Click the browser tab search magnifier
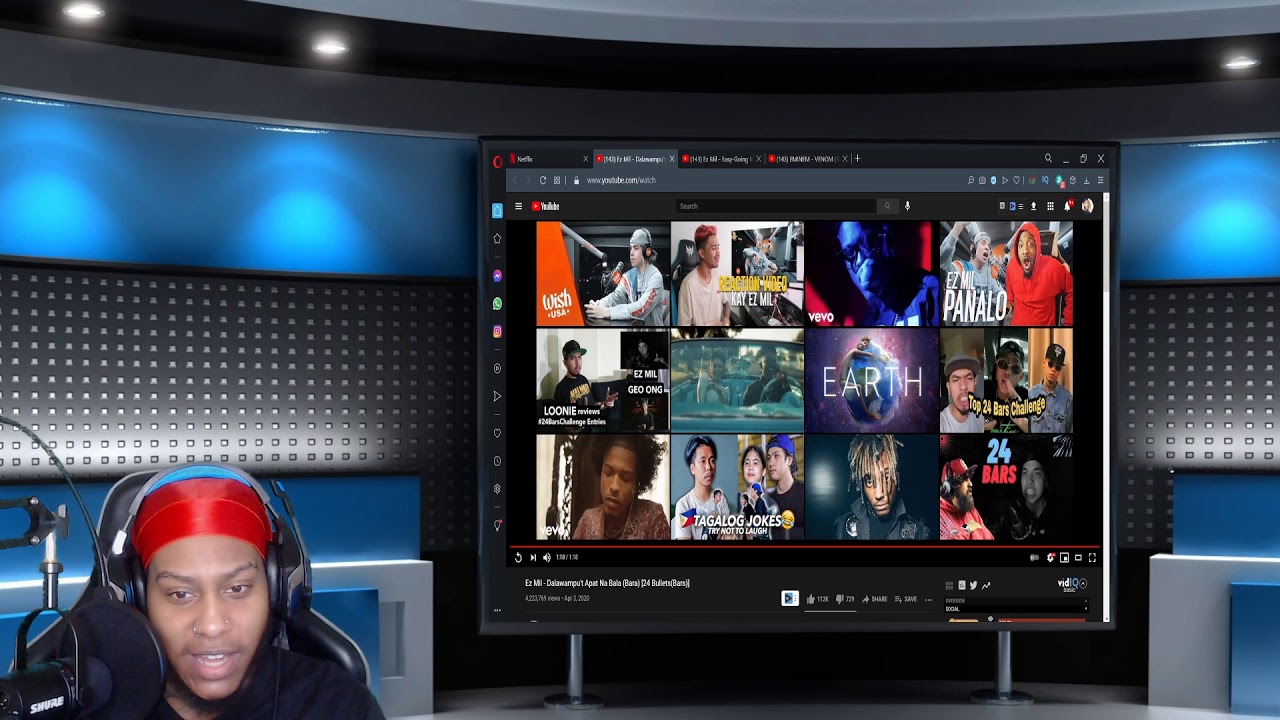 [x=1048, y=158]
